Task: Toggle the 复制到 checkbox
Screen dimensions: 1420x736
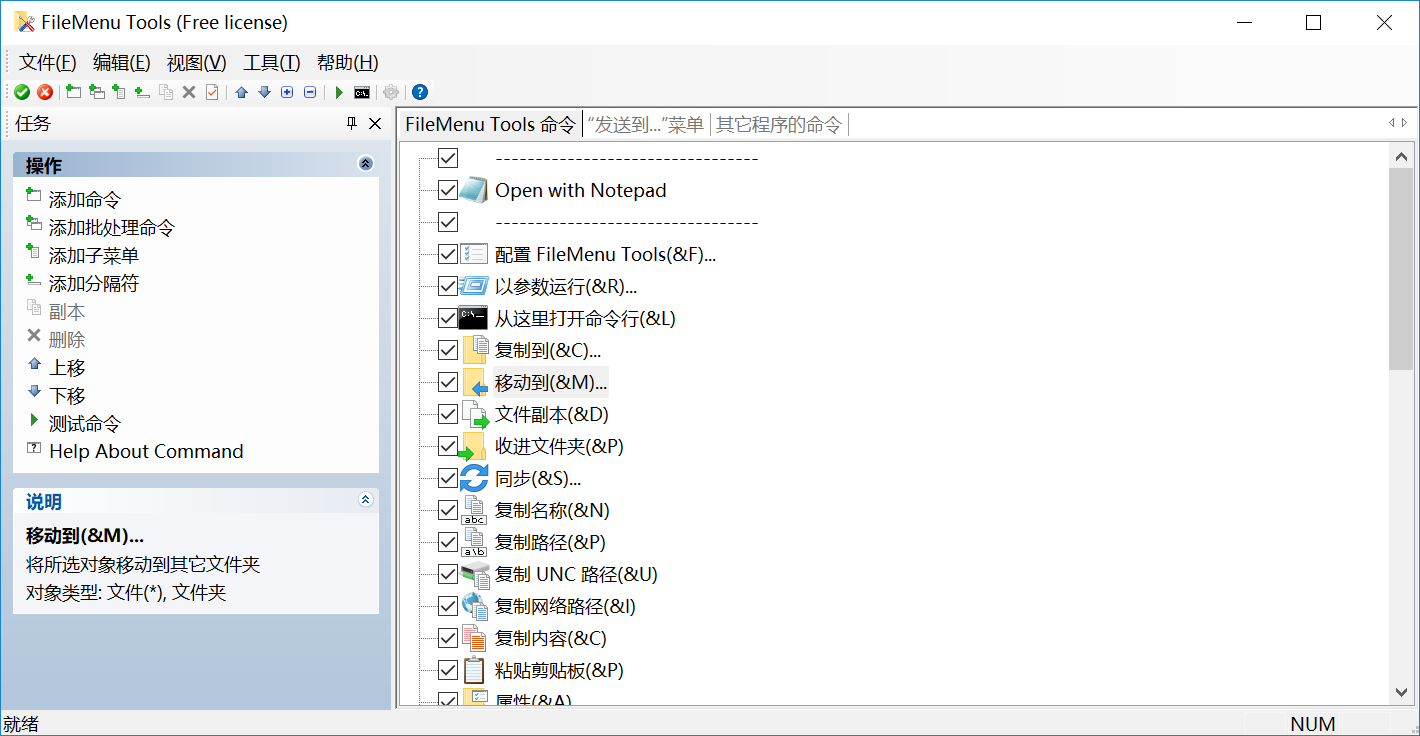Action: click(448, 350)
